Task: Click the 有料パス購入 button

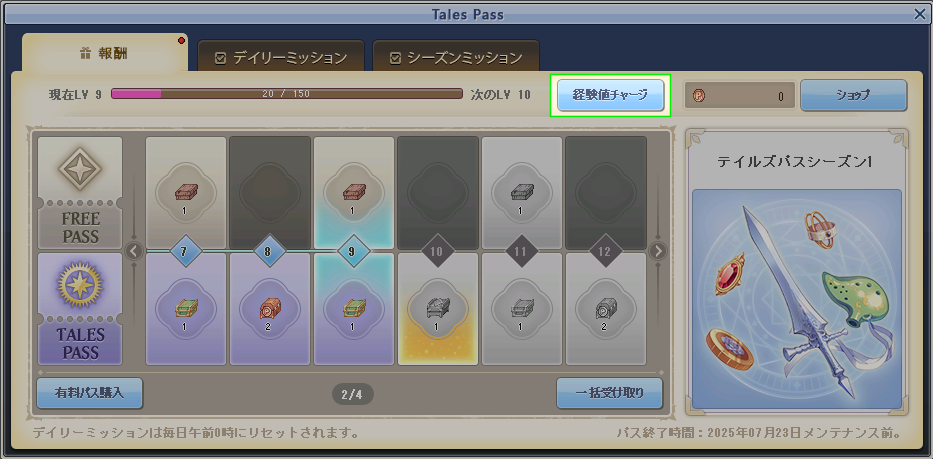Action: coord(89,393)
